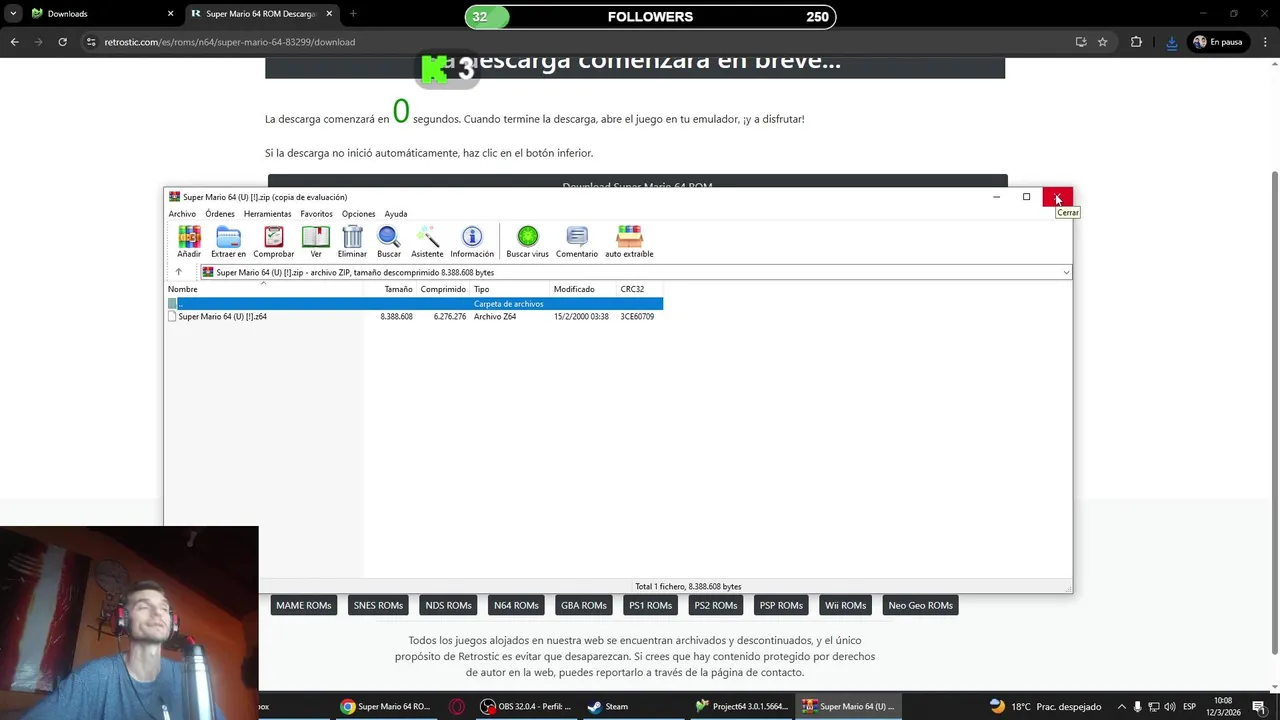1280x720 pixels.
Task: Click the Extraer en toolbar icon
Action: tap(228, 242)
